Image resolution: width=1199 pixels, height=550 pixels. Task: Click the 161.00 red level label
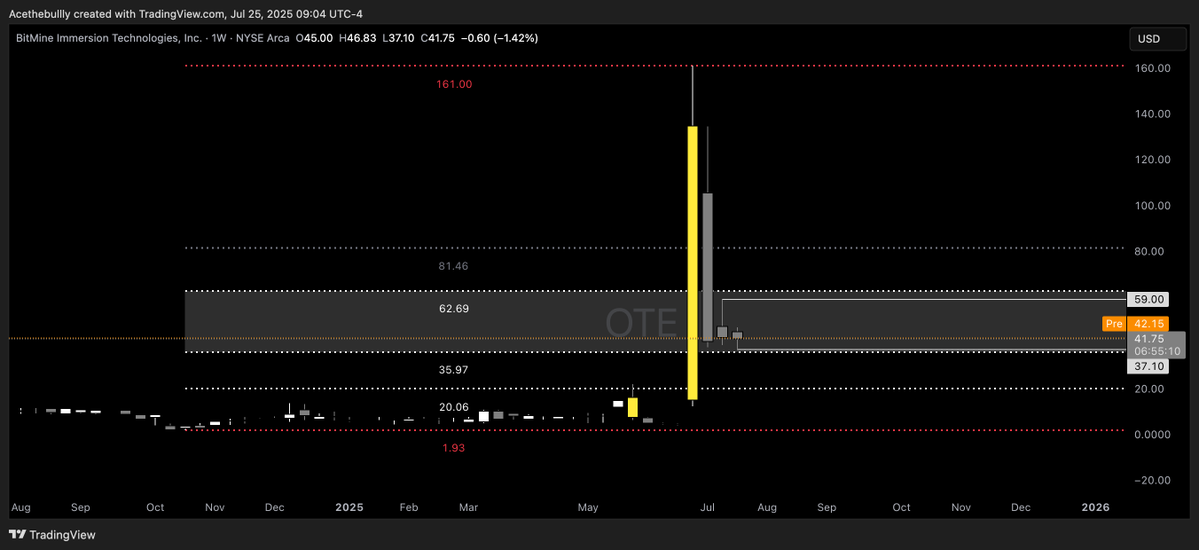pyautogui.click(x=453, y=85)
